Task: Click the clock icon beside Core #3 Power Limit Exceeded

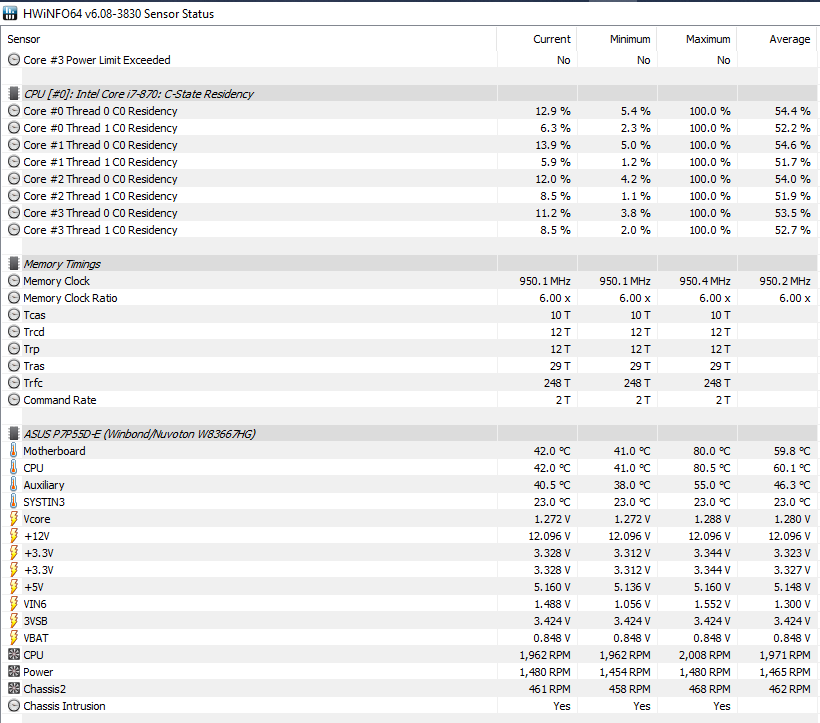Action: click(x=14, y=60)
